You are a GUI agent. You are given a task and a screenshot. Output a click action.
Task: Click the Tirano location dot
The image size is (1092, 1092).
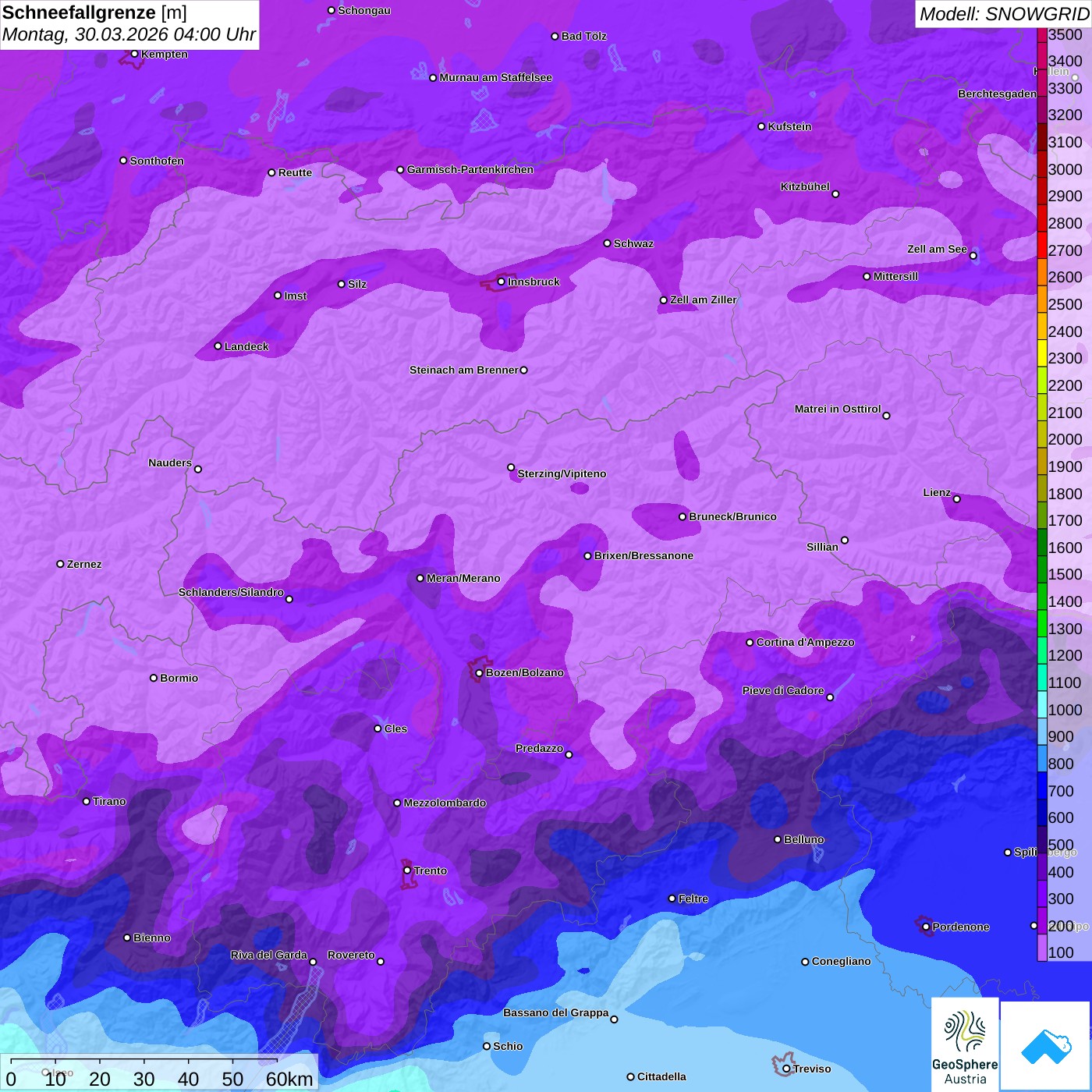point(87,801)
